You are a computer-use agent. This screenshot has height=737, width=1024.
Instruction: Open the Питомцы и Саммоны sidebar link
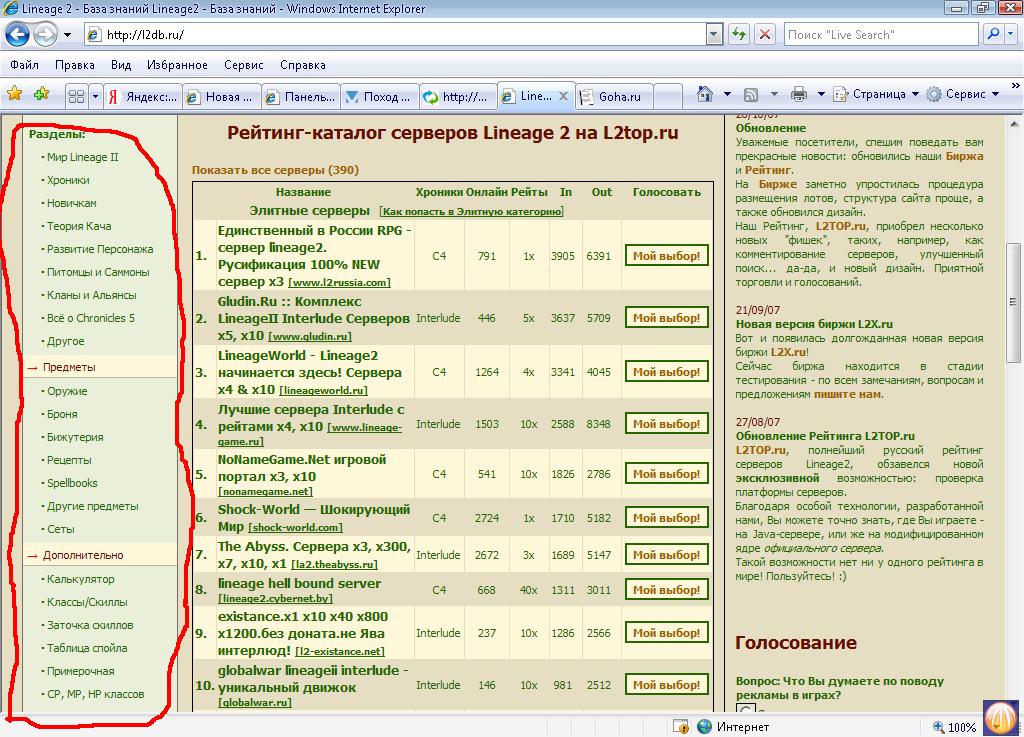coord(98,272)
